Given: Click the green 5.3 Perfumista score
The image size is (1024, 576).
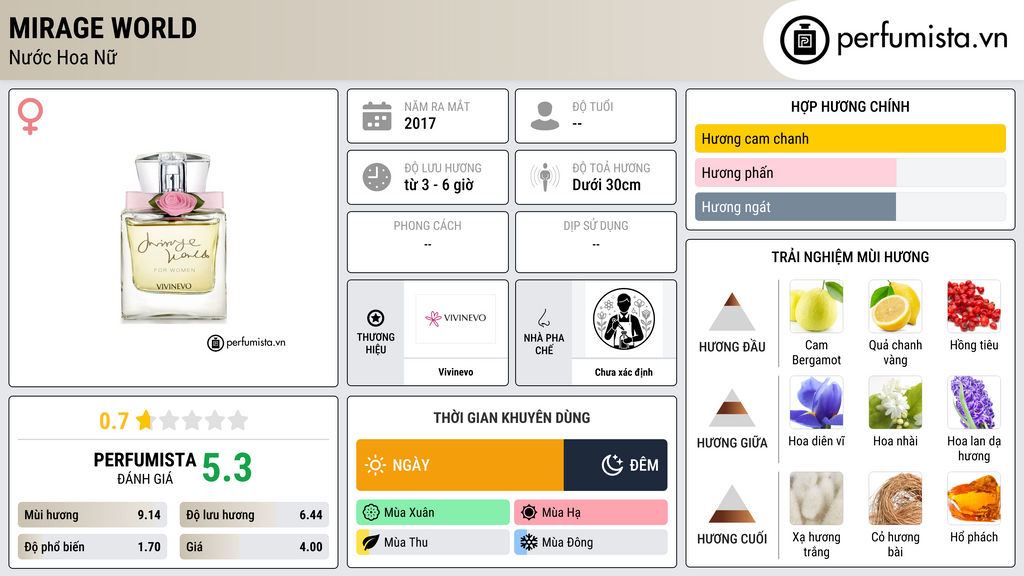Looking at the screenshot, I should click(227, 468).
